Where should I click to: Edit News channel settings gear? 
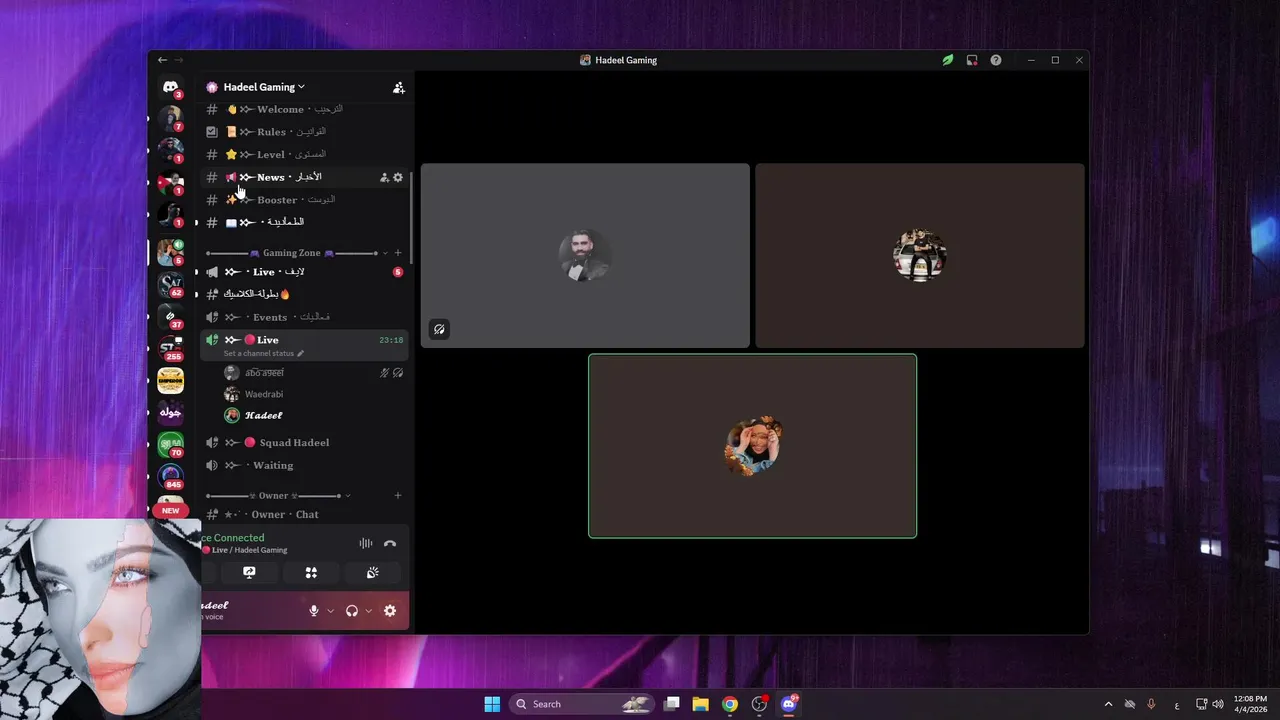398,177
